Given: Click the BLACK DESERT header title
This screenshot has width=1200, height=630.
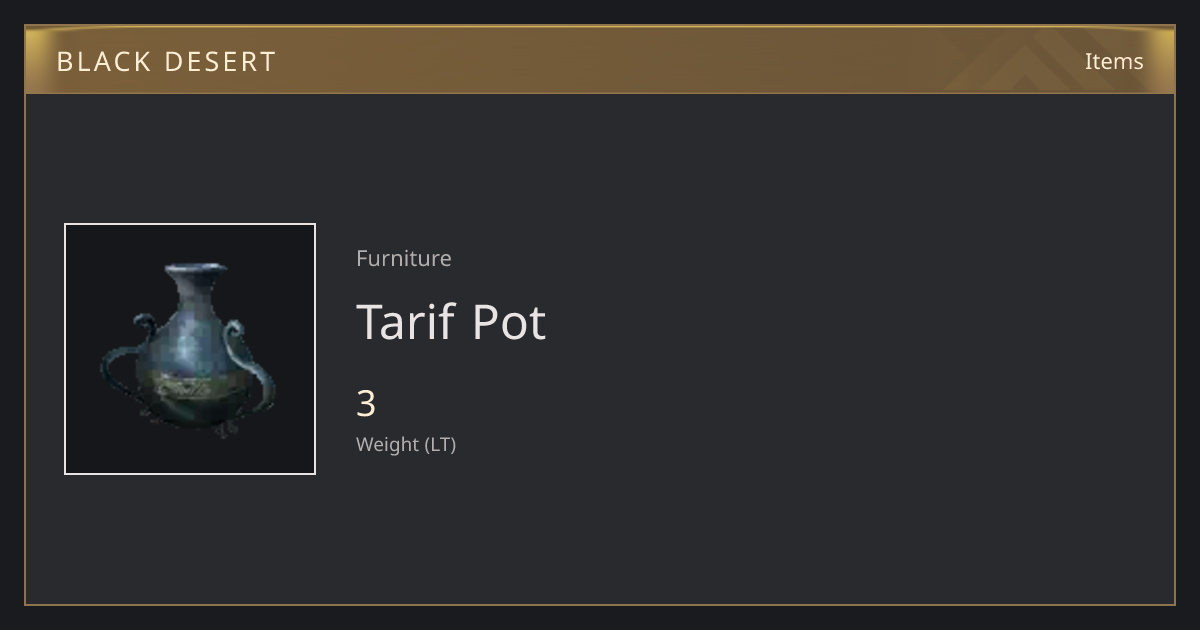Looking at the screenshot, I should coord(166,62).
